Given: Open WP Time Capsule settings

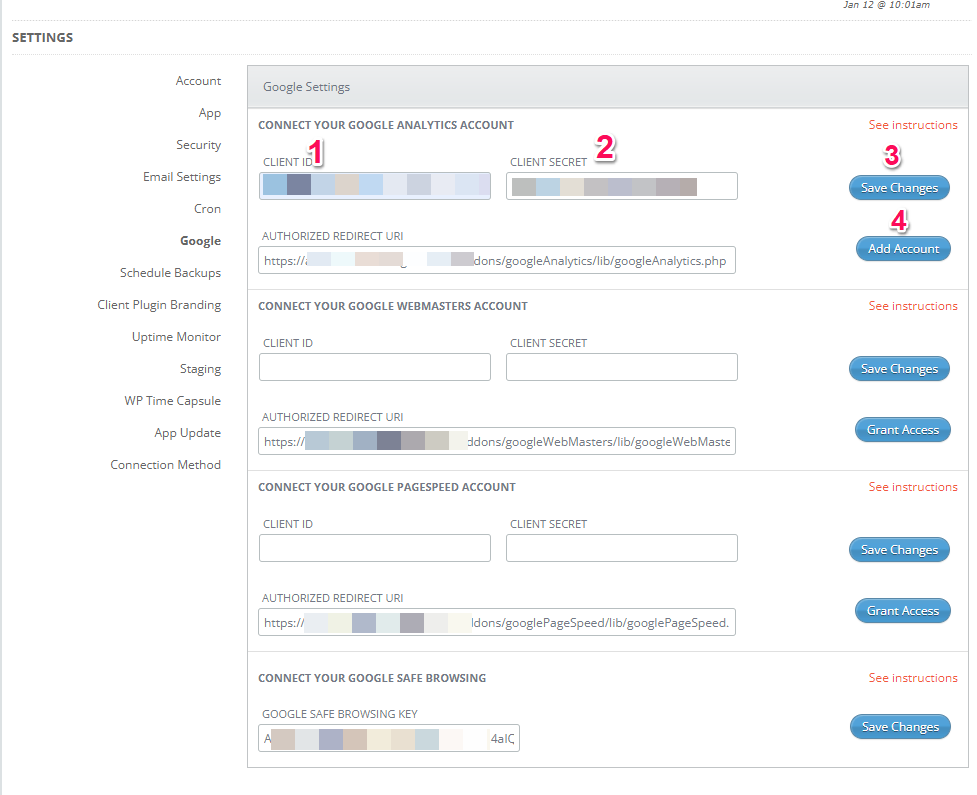Looking at the screenshot, I should [172, 401].
